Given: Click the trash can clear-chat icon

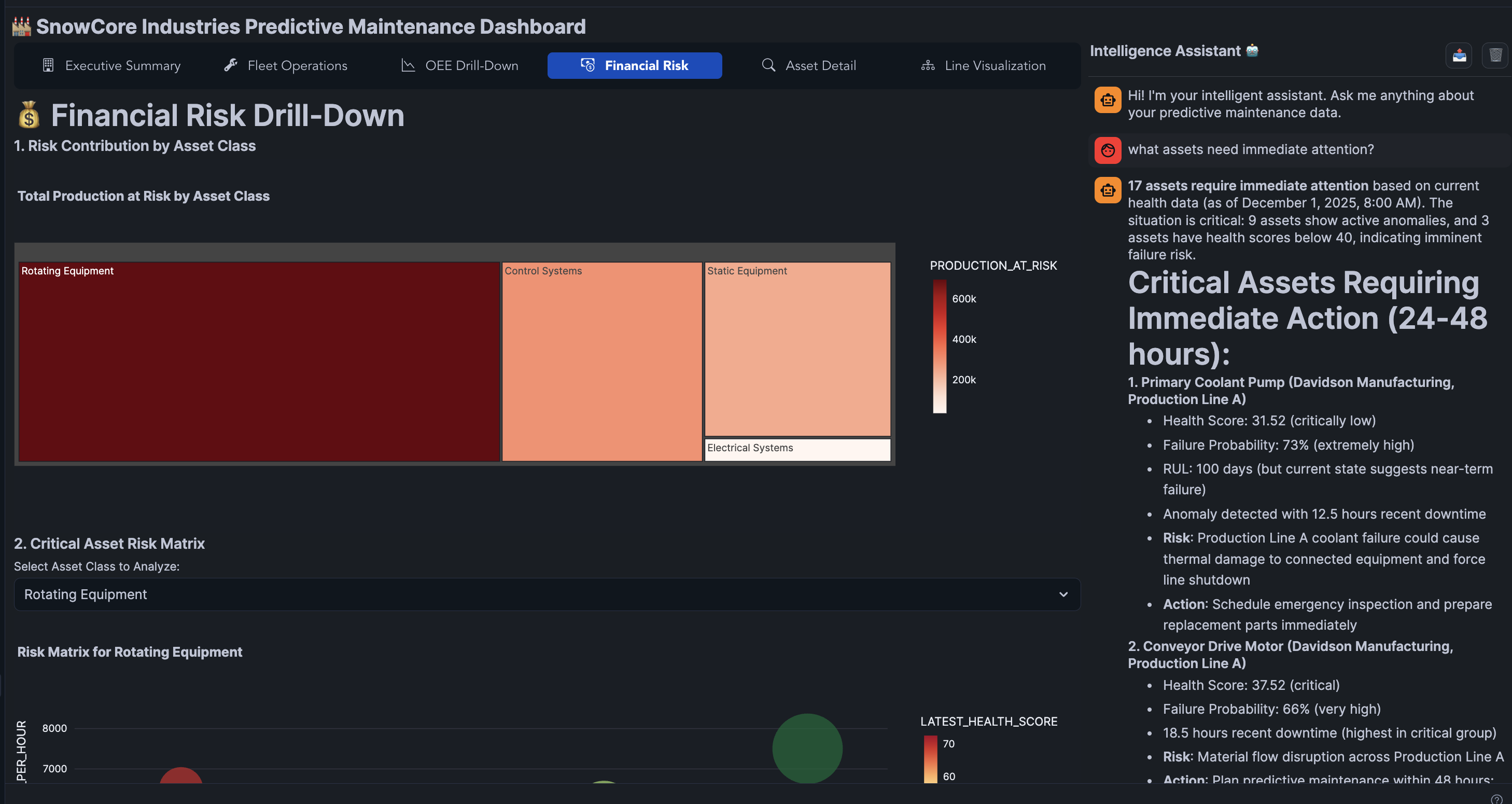Looking at the screenshot, I should click(x=1495, y=56).
